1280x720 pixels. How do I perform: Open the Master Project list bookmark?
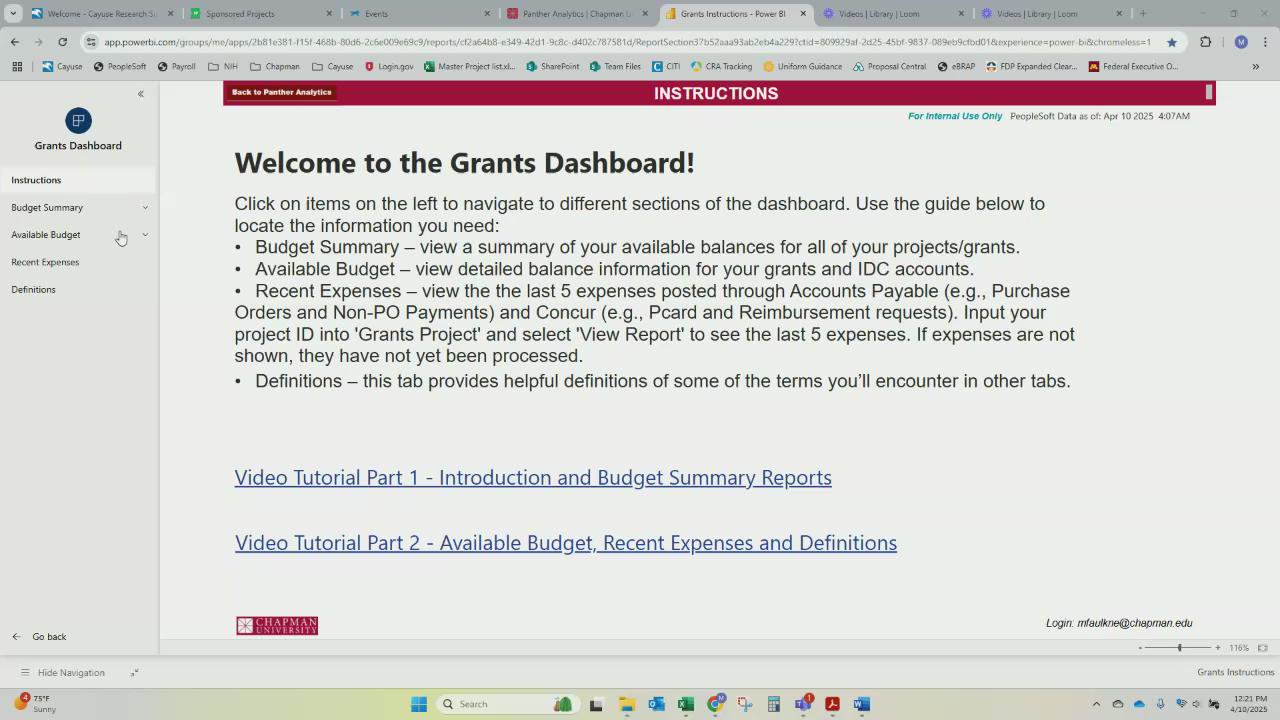tap(469, 67)
